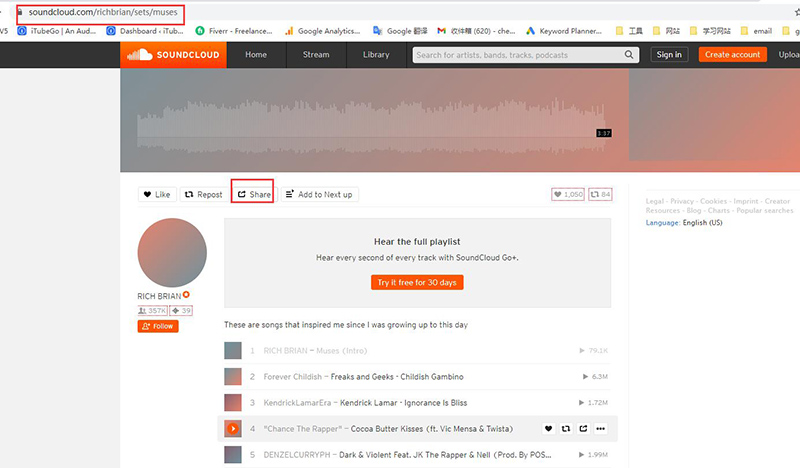800x468 pixels.
Task: Open the email bookmark folder
Action: [756, 31]
